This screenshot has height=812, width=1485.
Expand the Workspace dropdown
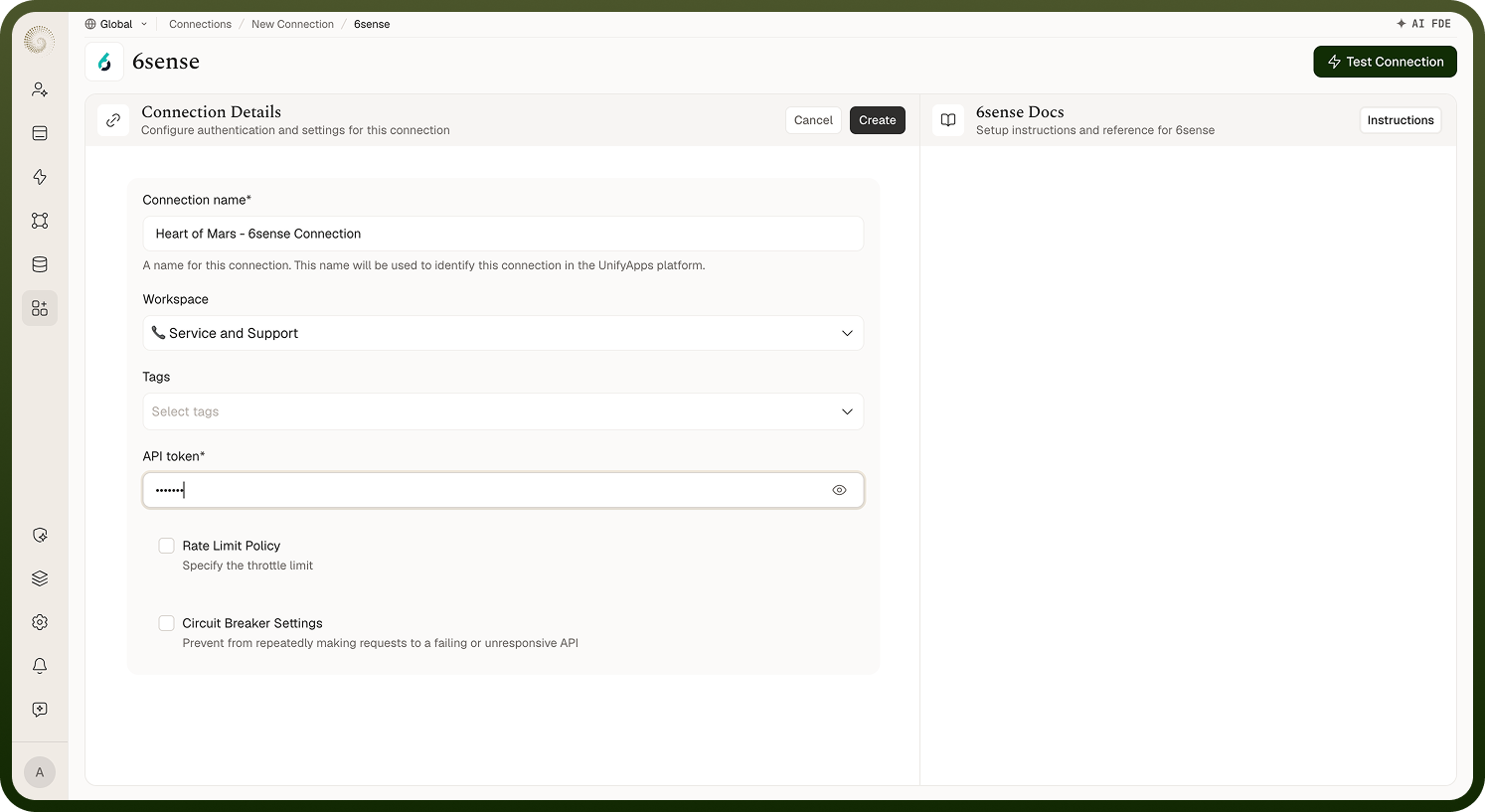click(x=503, y=333)
